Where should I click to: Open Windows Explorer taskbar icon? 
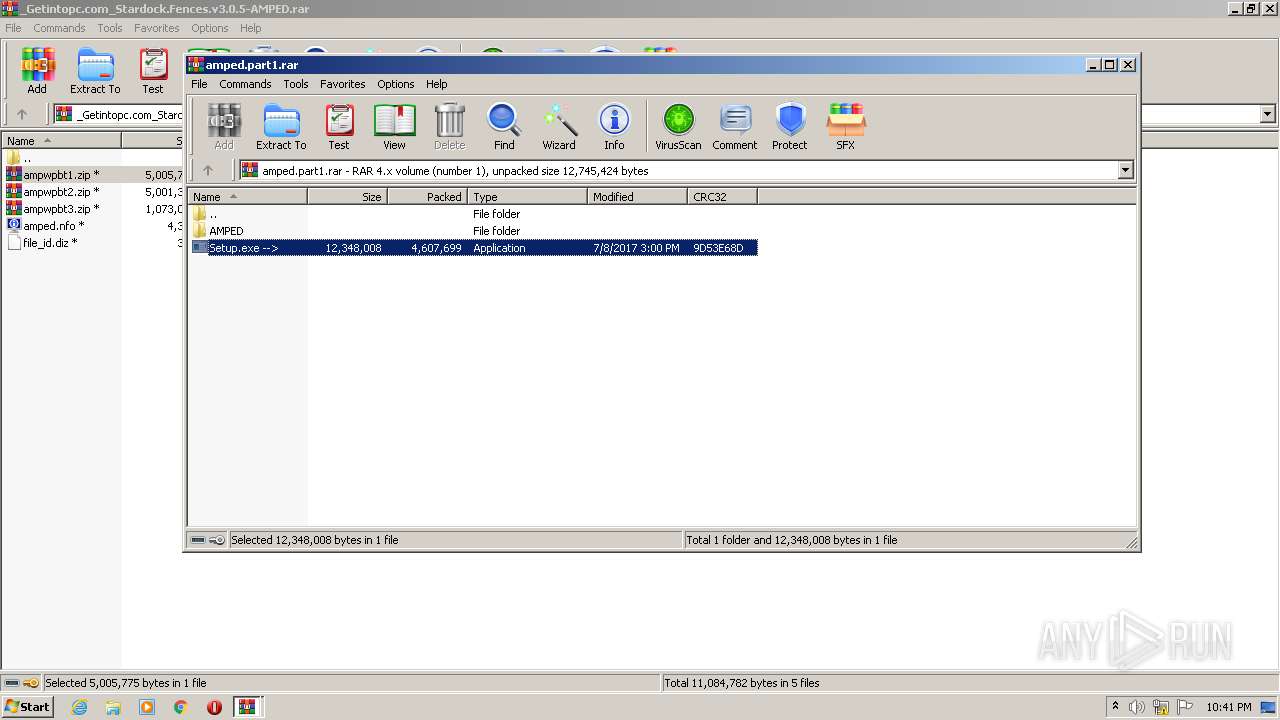[x=113, y=707]
